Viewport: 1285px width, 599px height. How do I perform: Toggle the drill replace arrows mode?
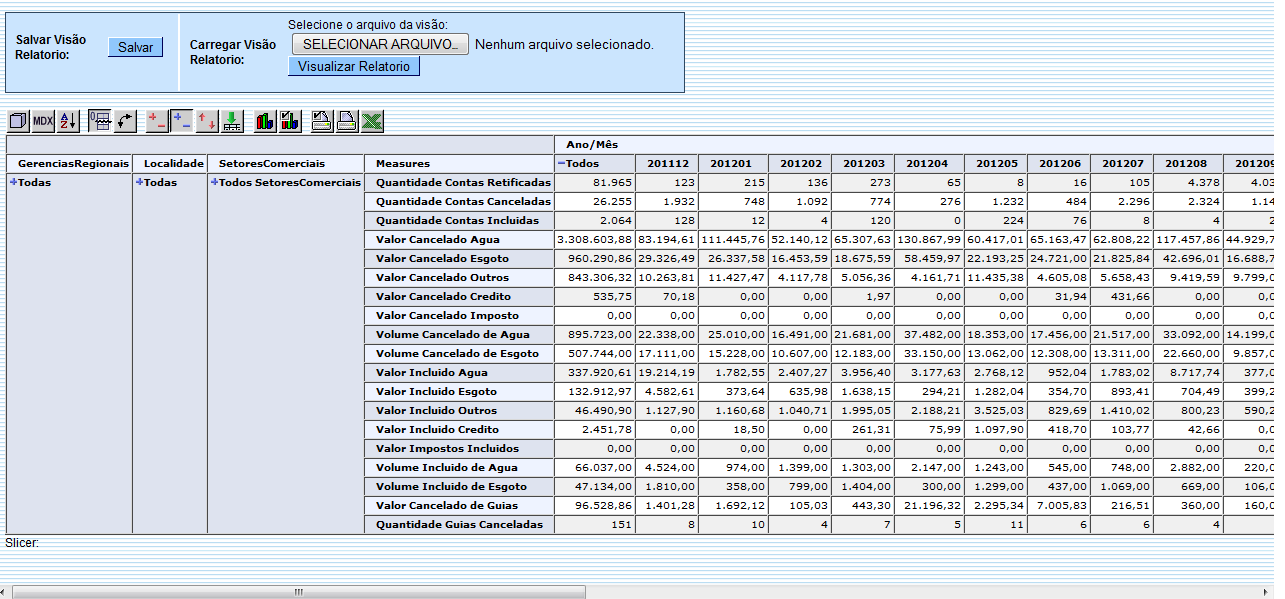point(207,121)
